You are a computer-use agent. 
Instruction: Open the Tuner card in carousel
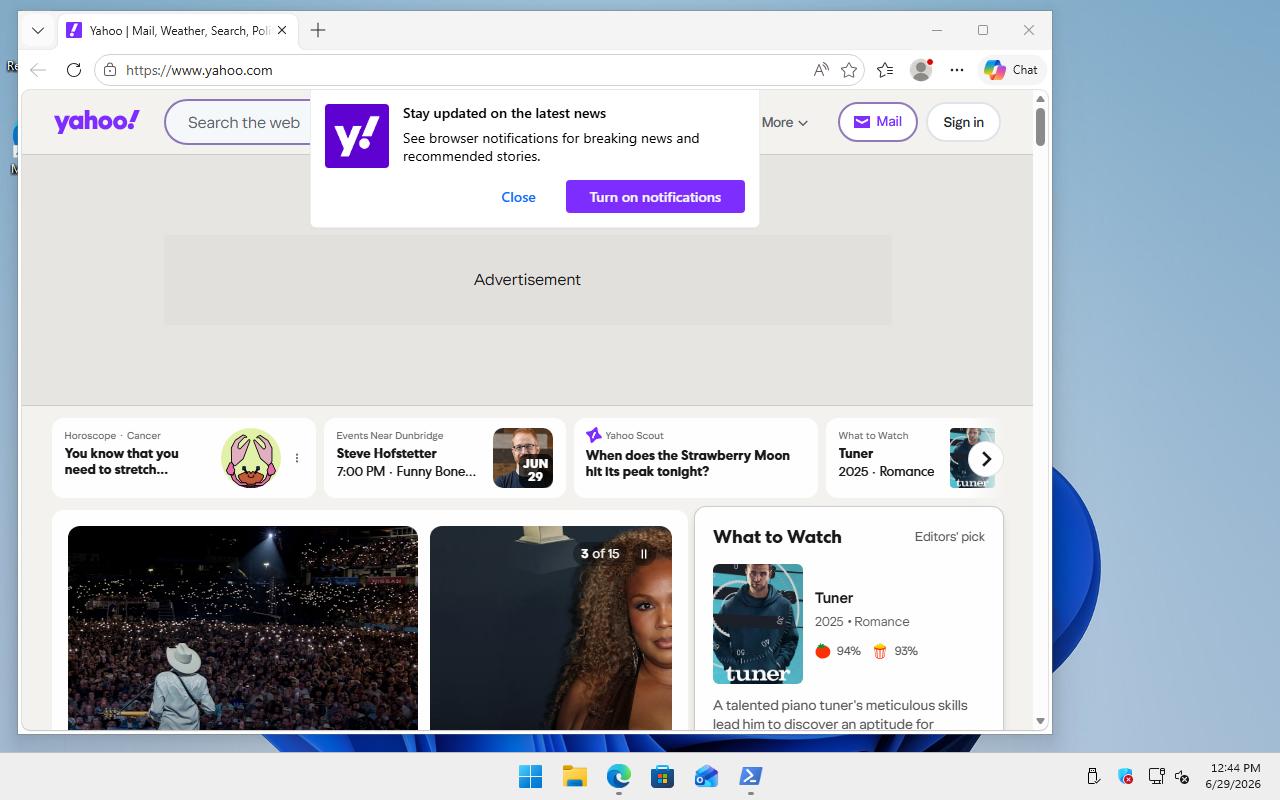coord(895,458)
